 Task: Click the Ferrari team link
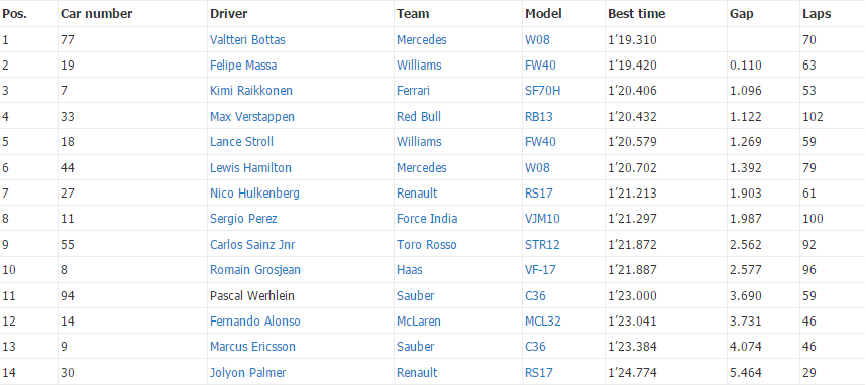(x=413, y=91)
